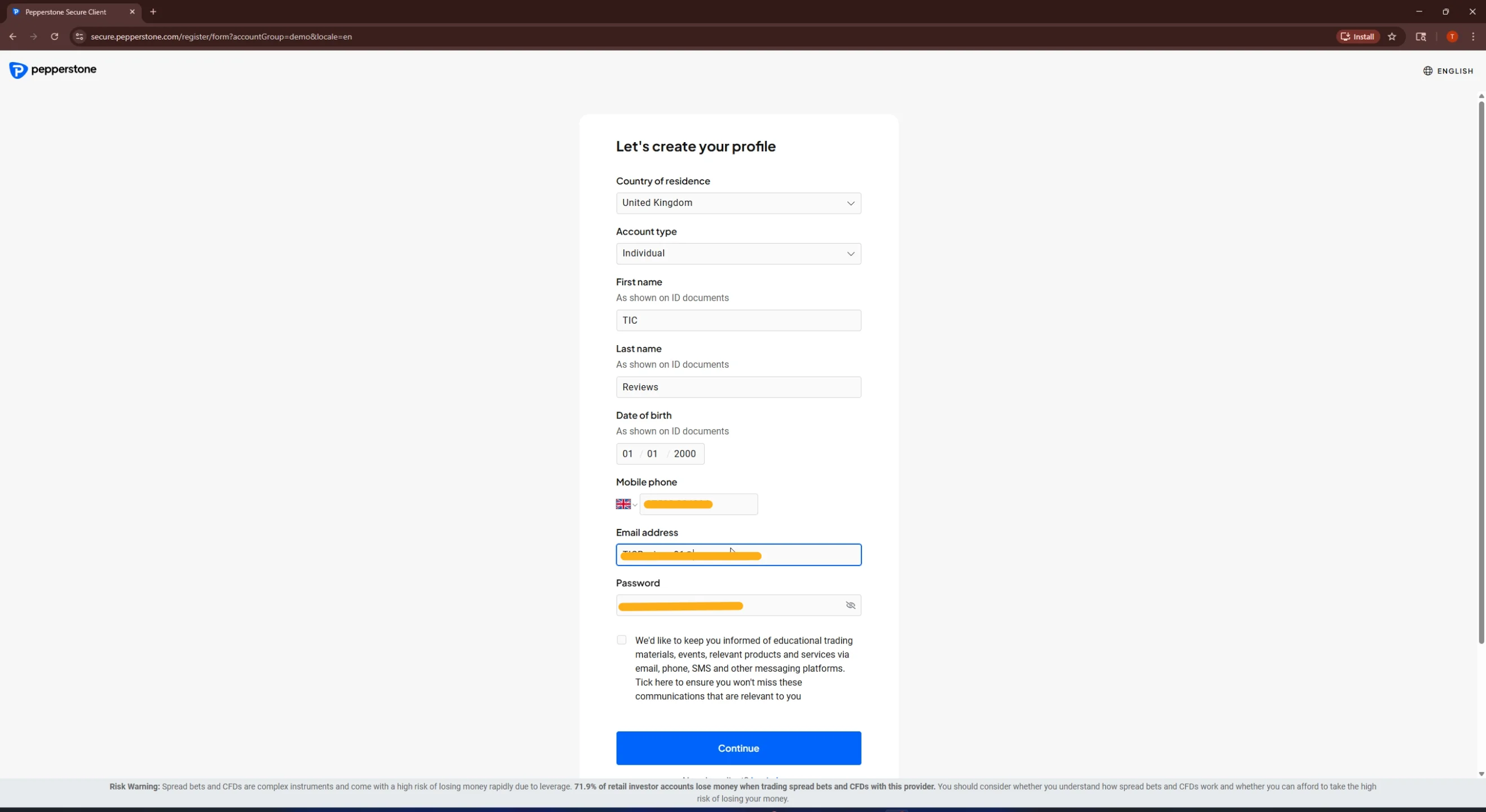Click the Mobile phone number field
This screenshot has width=1486, height=812.
[x=698, y=504]
